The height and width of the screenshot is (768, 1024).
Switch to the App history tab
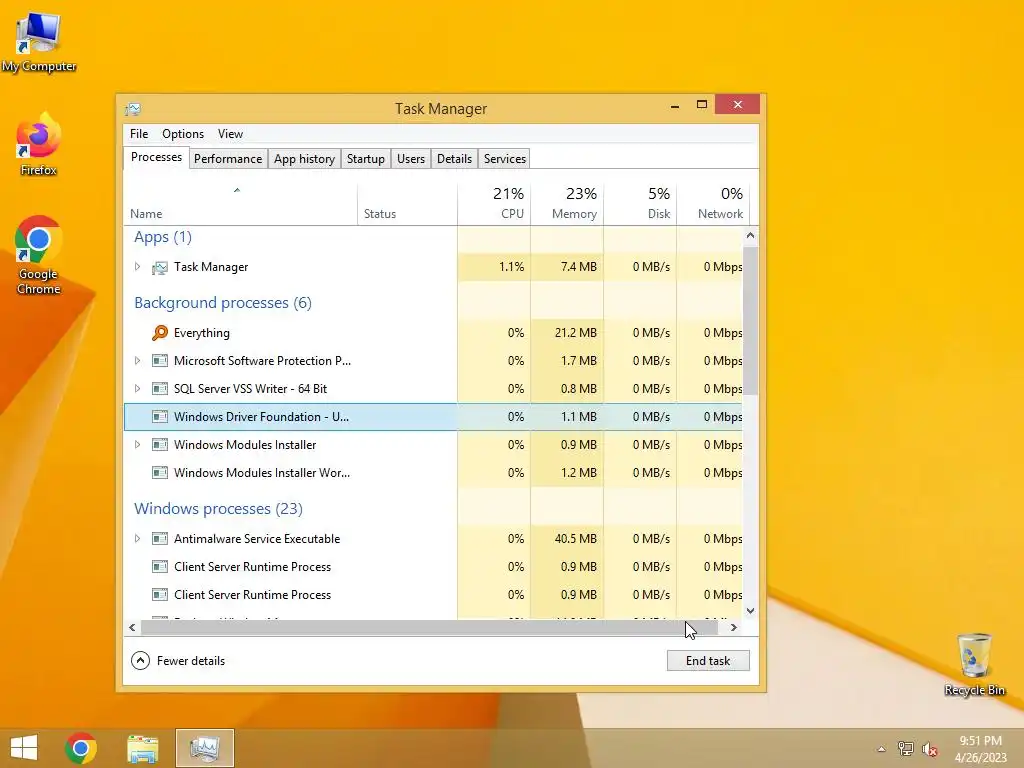pyautogui.click(x=304, y=159)
